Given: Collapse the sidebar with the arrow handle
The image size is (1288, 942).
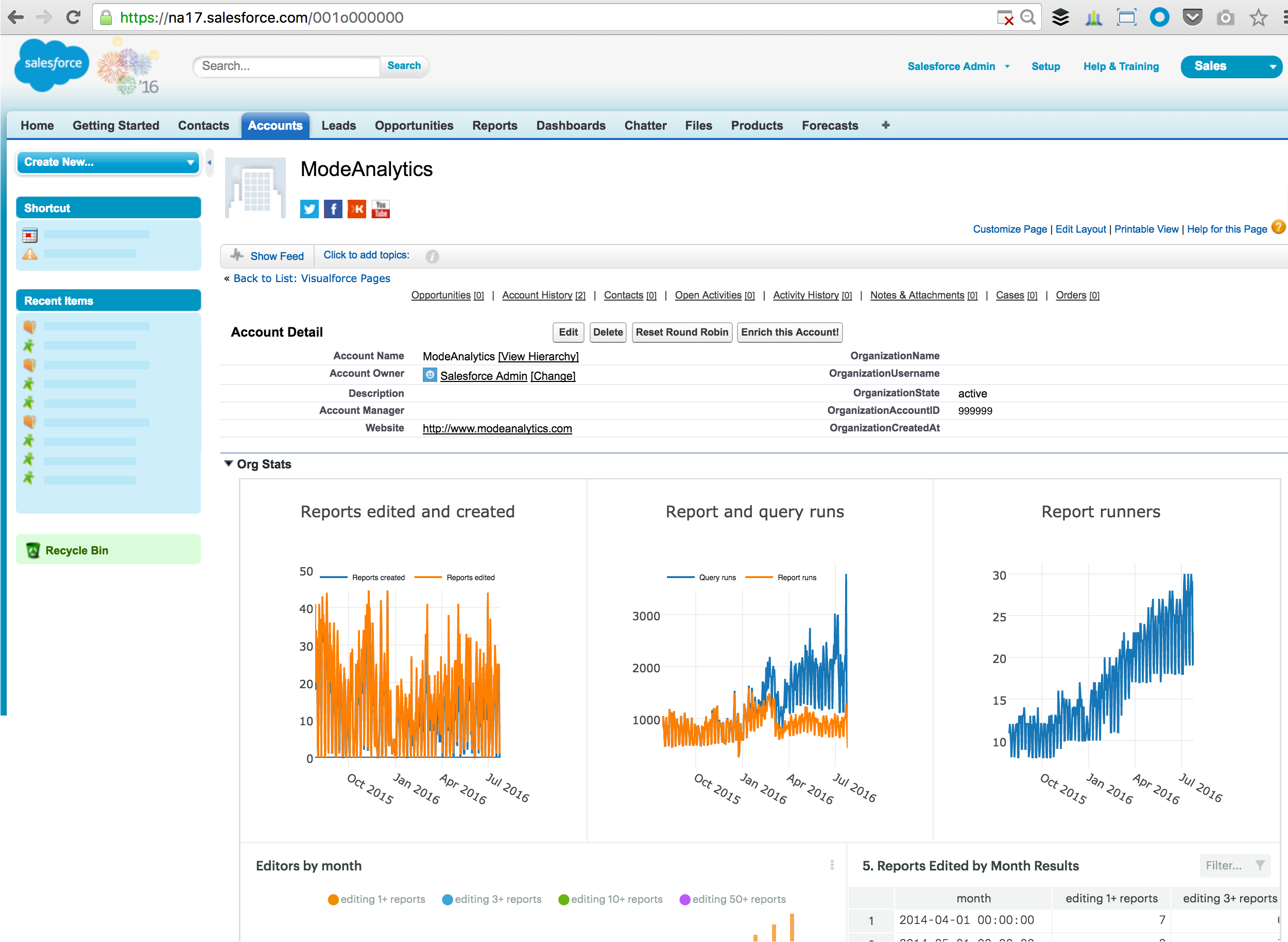Looking at the screenshot, I should coord(209,163).
